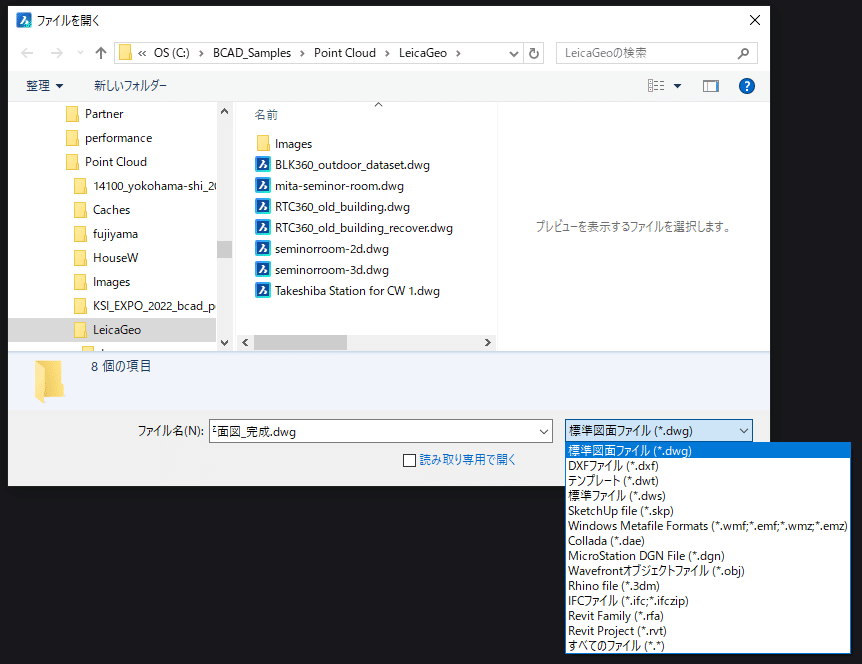Collapse the file type combo box
Screen dimensions: 862x664
point(744,431)
